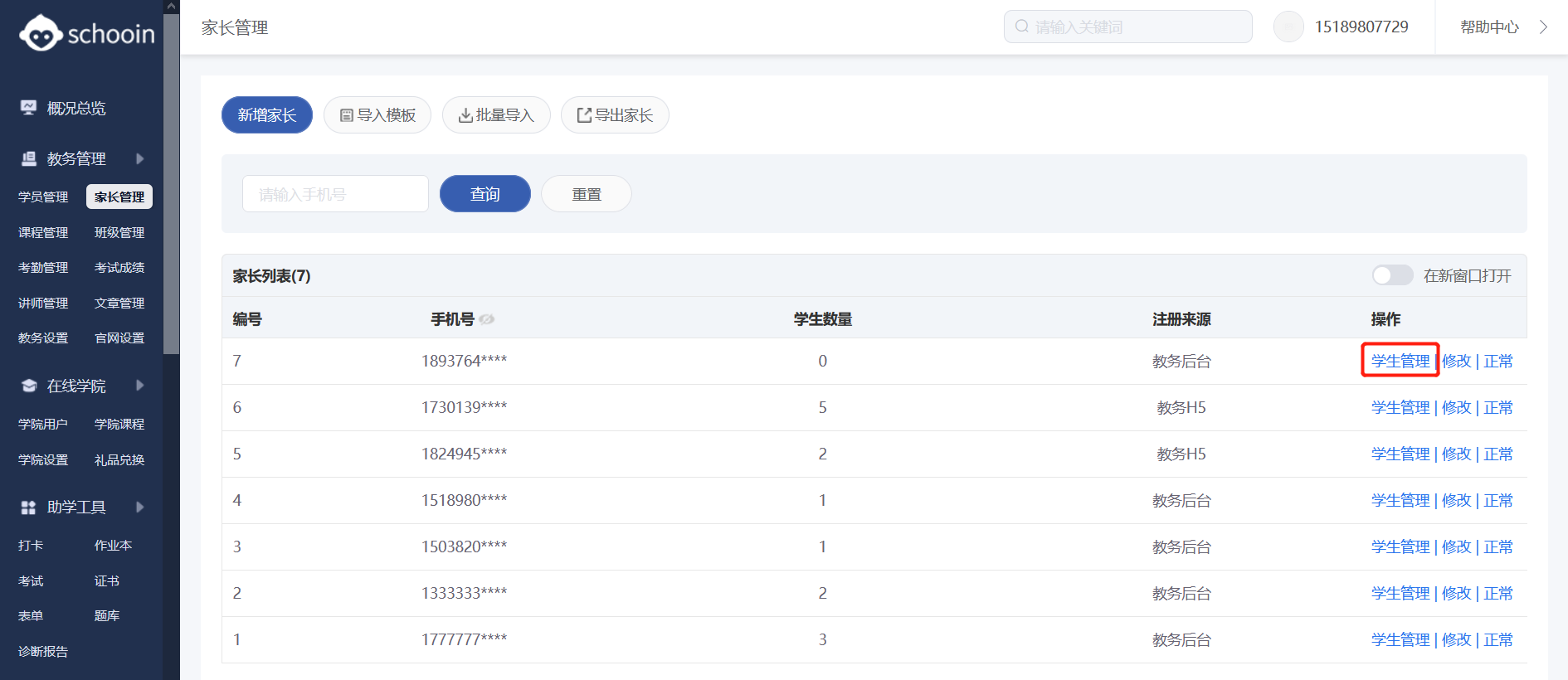Open 诊断报告 menu item
This screenshot has height=680, width=1568.
pos(43,652)
